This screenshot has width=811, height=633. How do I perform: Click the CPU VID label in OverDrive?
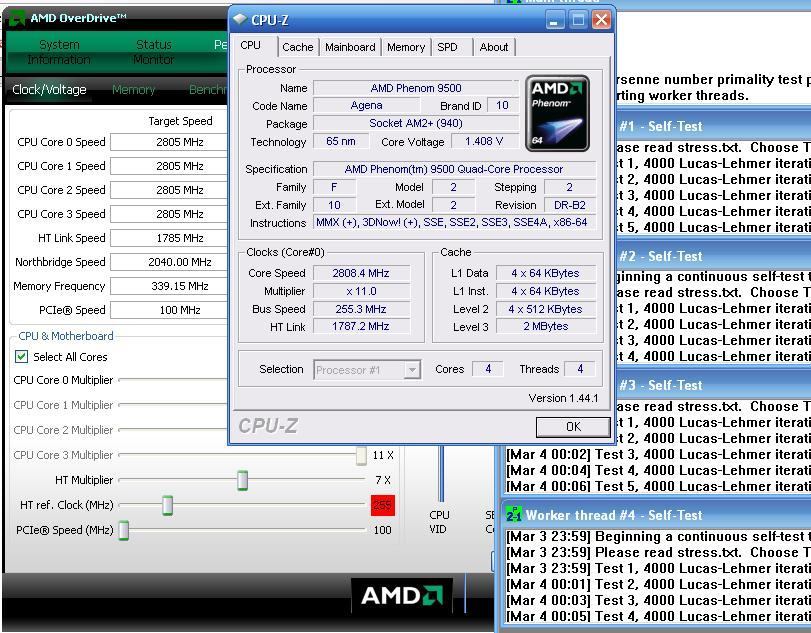coord(439,522)
